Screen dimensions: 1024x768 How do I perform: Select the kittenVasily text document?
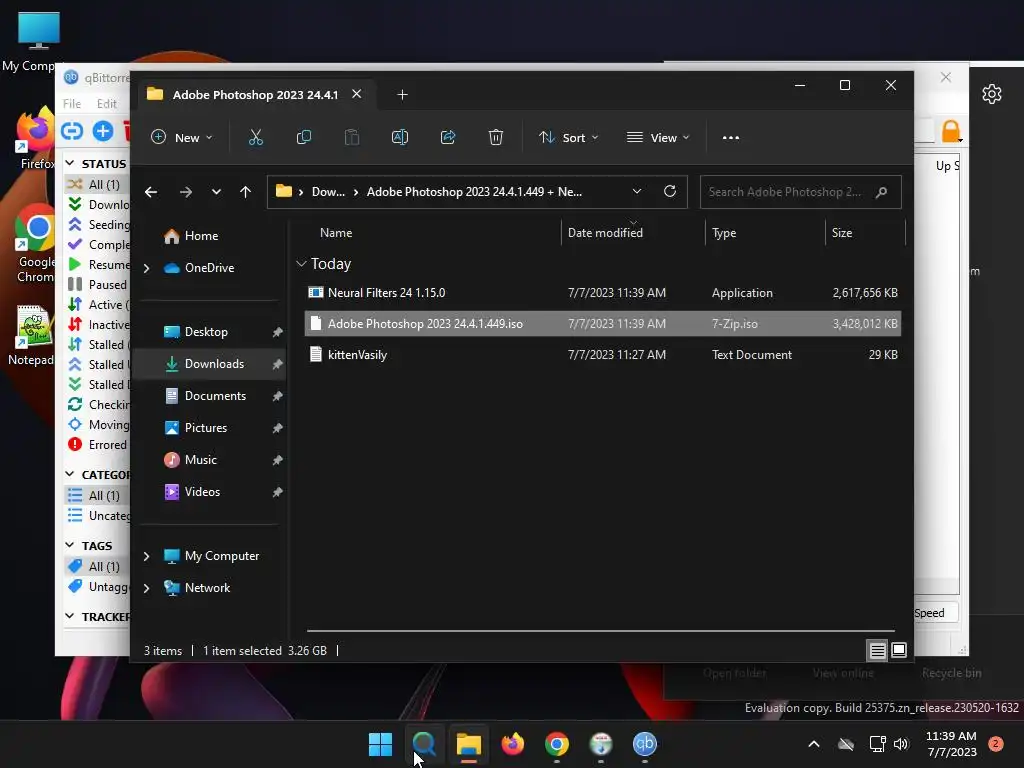click(603, 355)
